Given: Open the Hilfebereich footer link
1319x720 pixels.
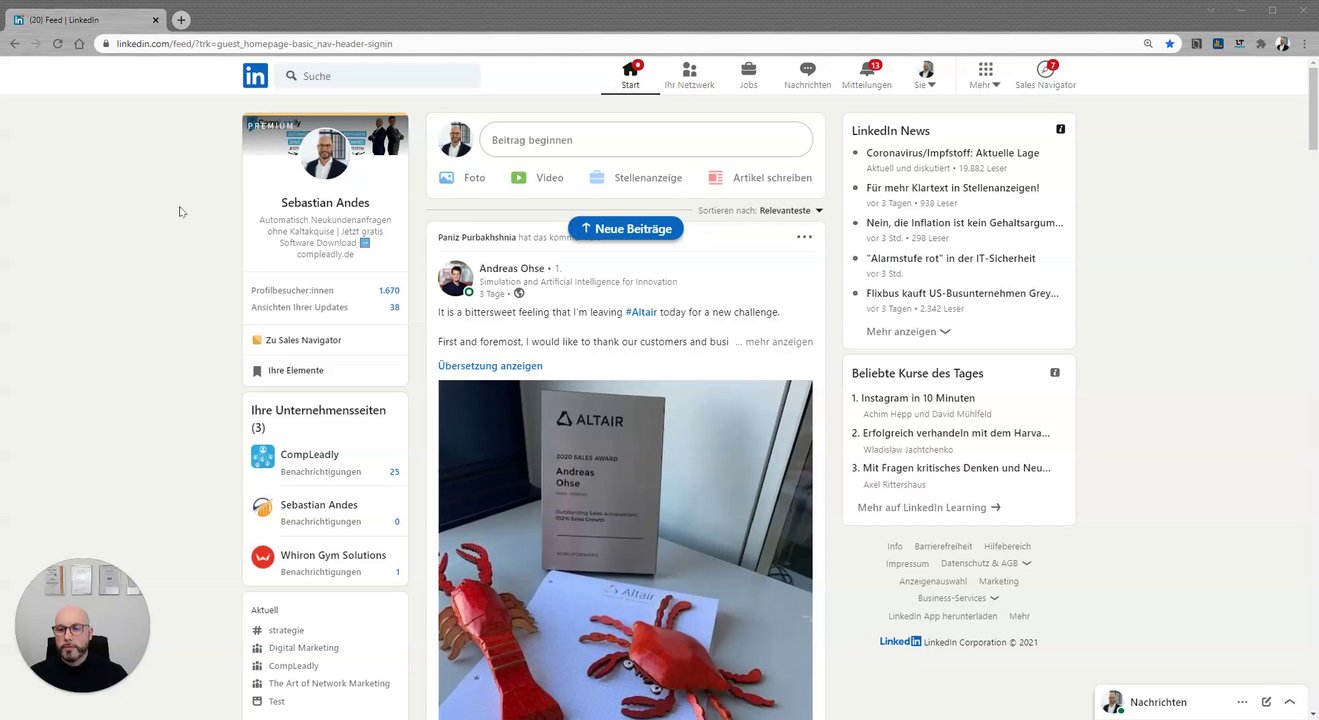Looking at the screenshot, I should pyautogui.click(x=1007, y=547).
